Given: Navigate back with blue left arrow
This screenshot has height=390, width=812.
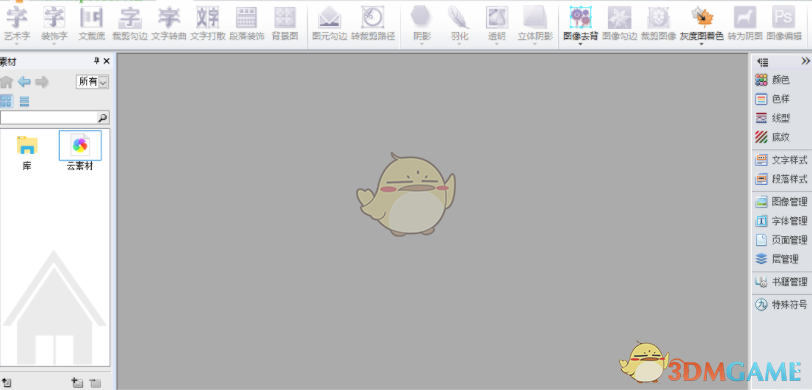Looking at the screenshot, I should point(24,82).
